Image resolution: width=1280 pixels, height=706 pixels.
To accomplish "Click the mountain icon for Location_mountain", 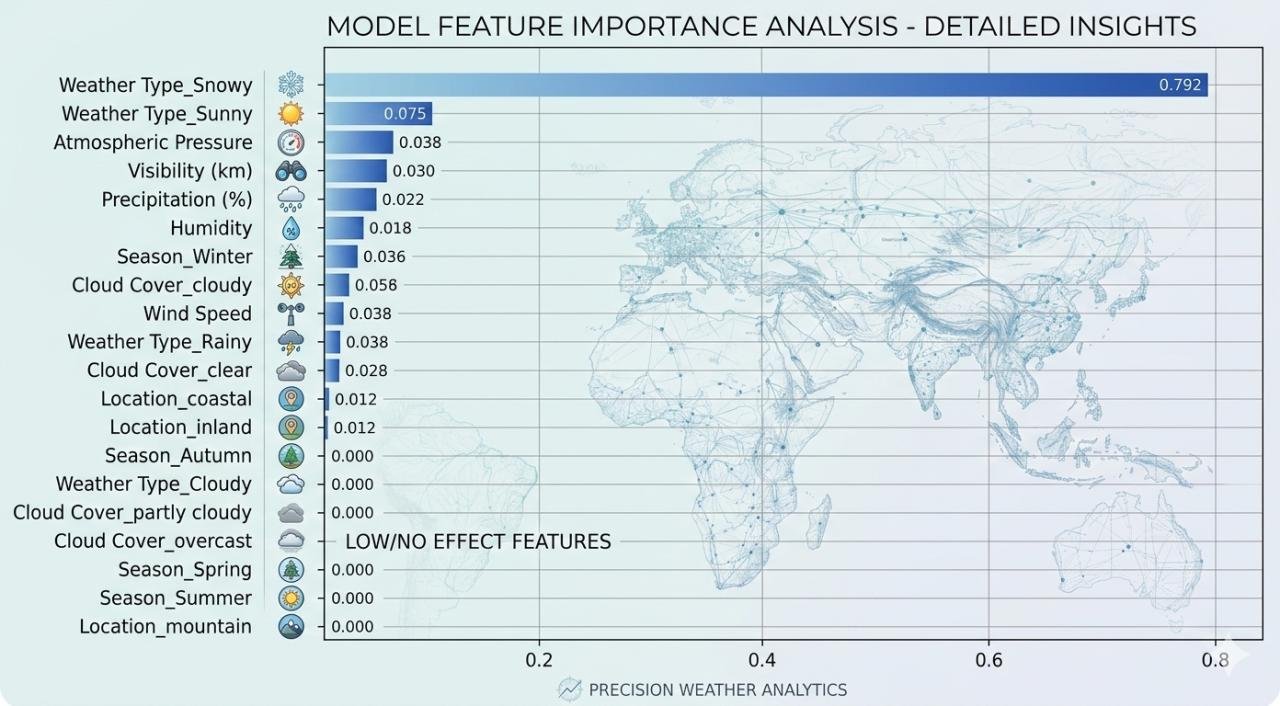I will 291,627.
